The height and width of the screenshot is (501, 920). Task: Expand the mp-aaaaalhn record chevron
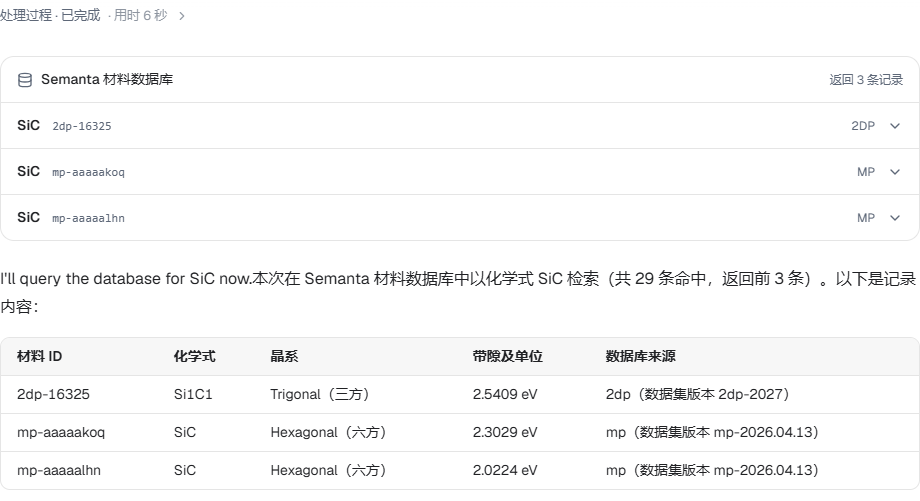coord(895,218)
